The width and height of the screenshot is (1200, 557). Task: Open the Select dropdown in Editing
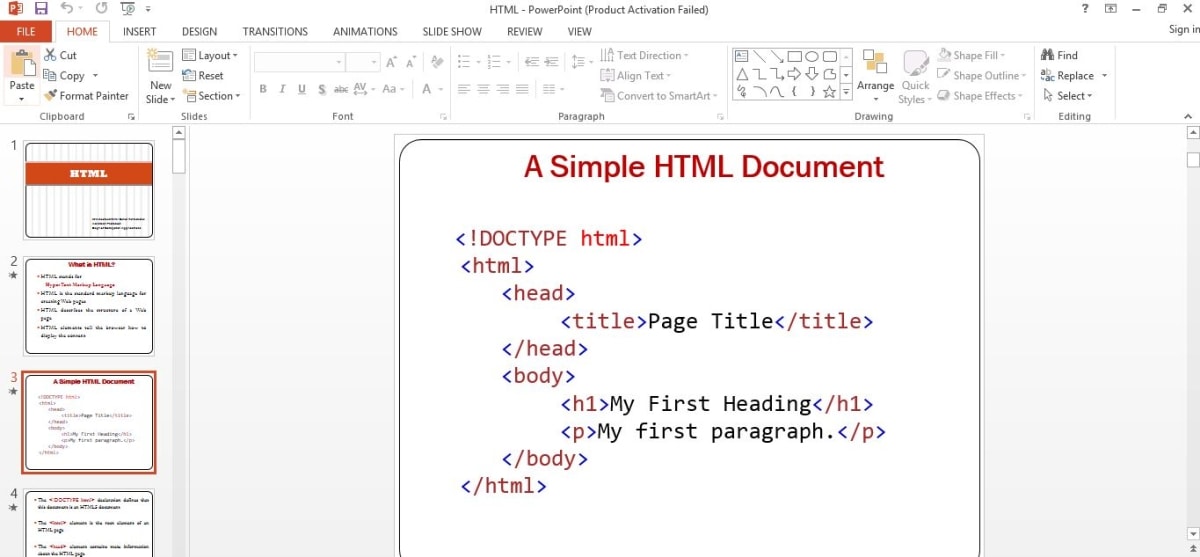pyautogui.click(x=1068, y=96)
